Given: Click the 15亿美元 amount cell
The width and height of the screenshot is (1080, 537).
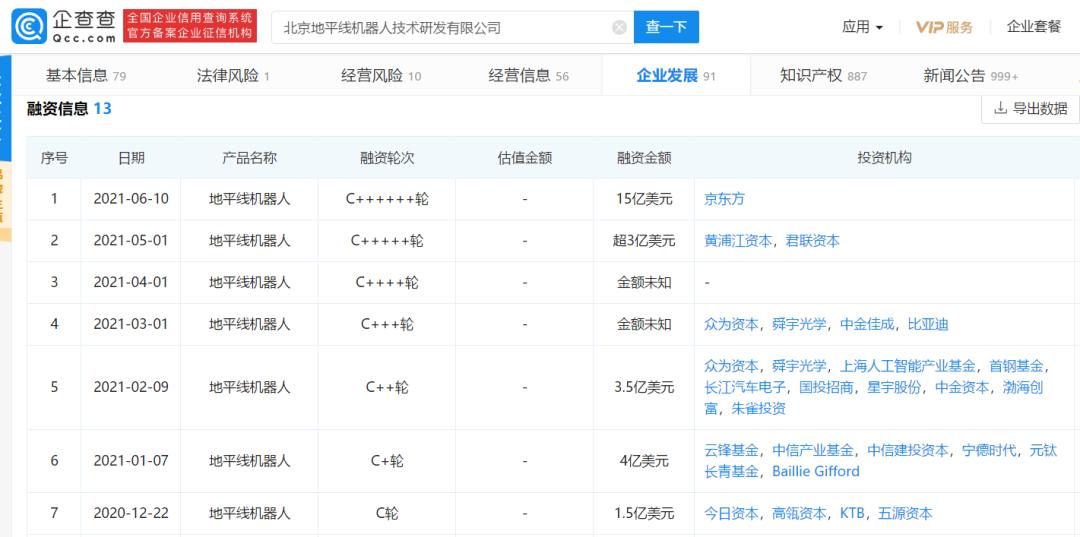Looking at the screenshot, I should (644, 200).
